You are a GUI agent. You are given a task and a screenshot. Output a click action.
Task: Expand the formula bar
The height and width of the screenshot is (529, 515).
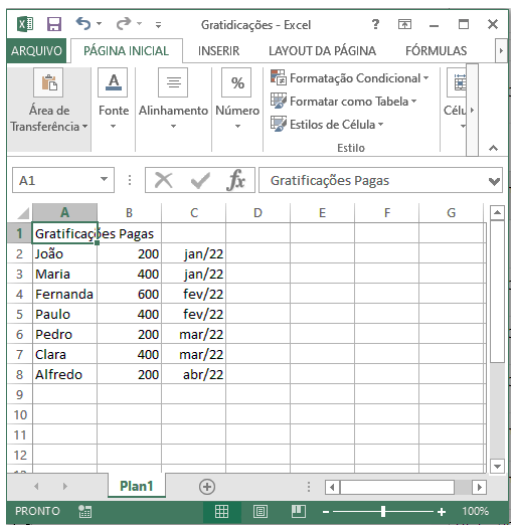[494, 182]
